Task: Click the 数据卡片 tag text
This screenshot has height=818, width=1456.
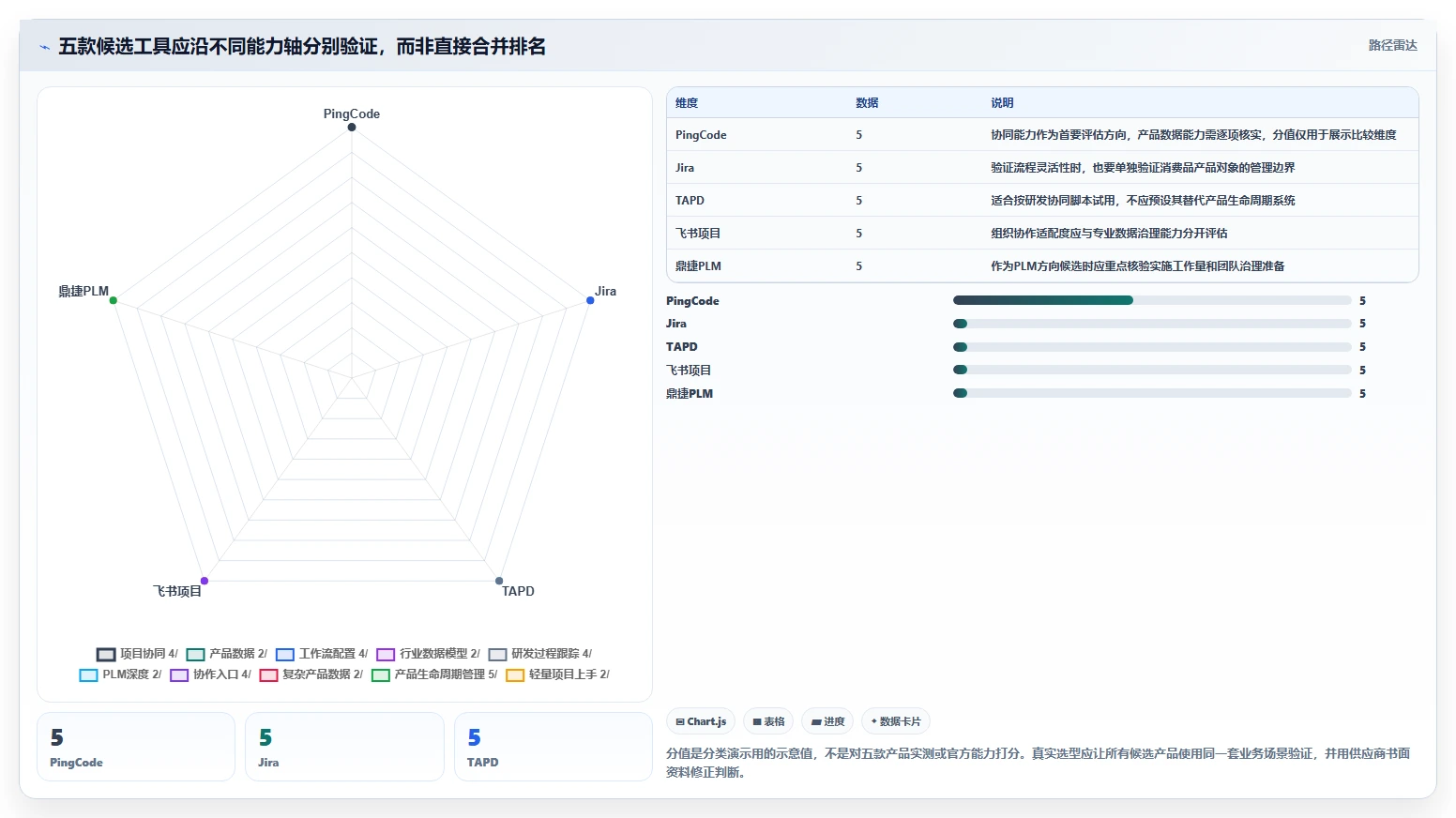Action: click(901, 721)
